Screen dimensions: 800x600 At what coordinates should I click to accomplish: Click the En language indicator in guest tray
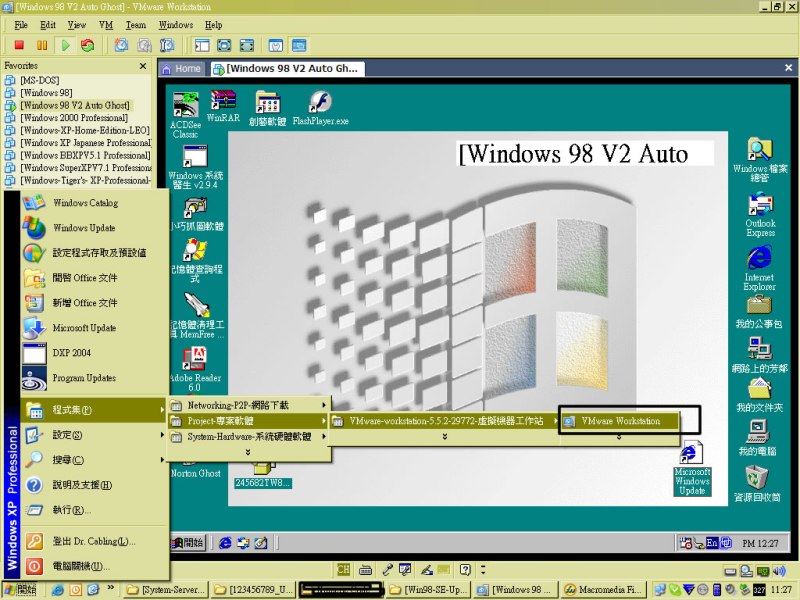pyautogui.click(x=712, y=543)
